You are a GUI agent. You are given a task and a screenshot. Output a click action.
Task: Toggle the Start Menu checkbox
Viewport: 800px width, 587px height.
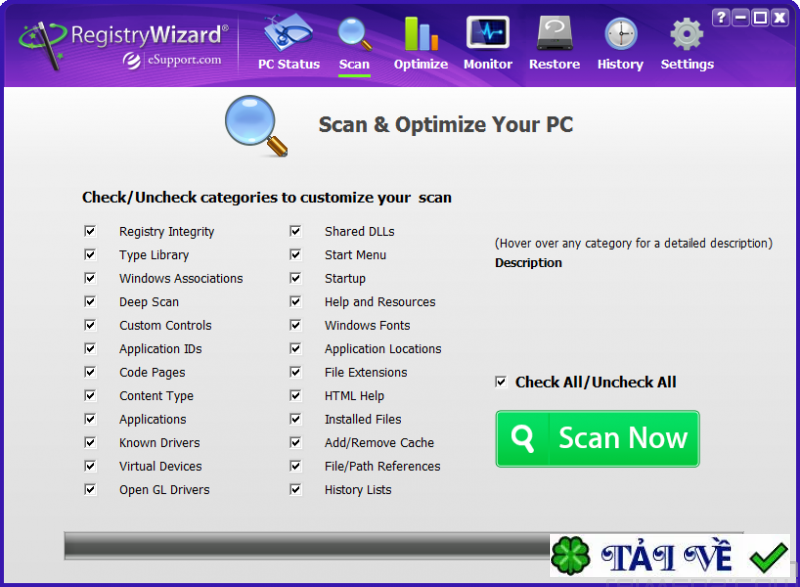click(295, 254)
